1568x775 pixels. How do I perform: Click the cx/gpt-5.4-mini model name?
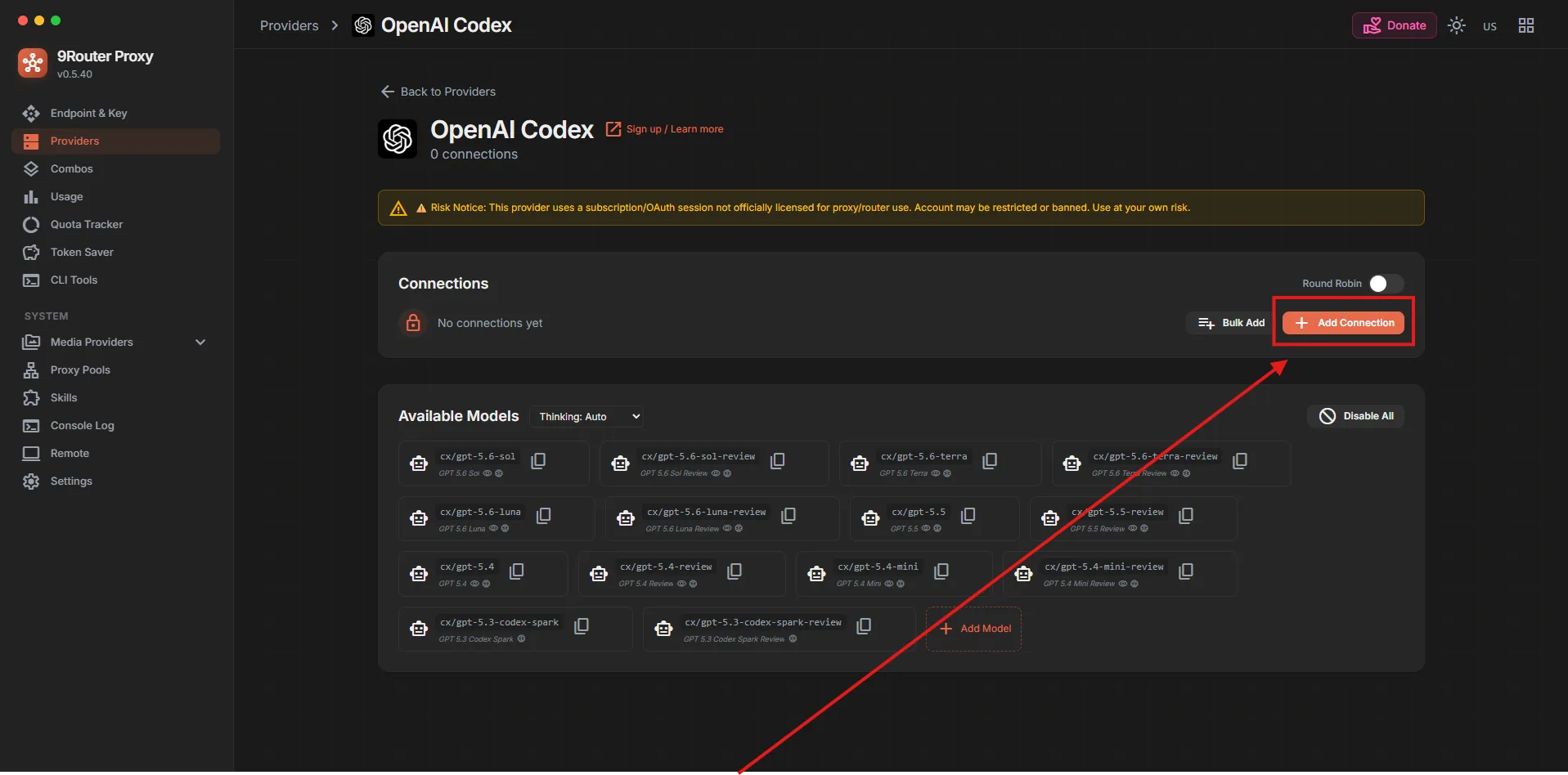click(878, 567)
